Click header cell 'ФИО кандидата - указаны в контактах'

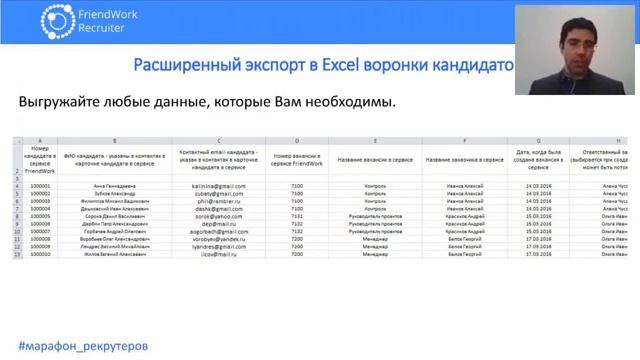pyautogui.click(x=115, y=160)
